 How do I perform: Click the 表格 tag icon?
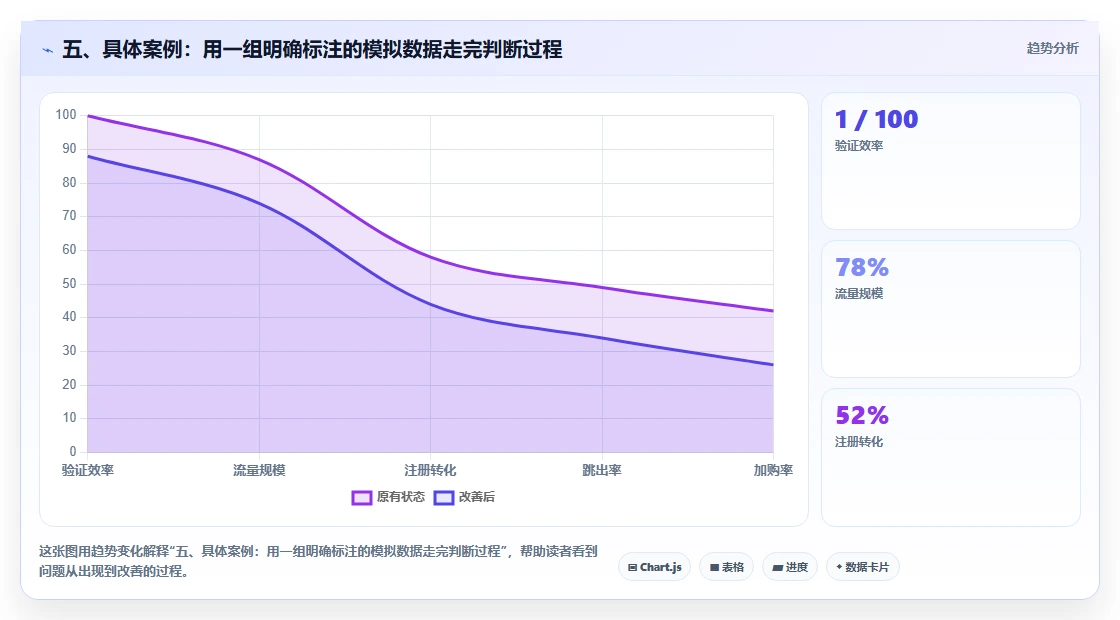(x=714, y=567)
